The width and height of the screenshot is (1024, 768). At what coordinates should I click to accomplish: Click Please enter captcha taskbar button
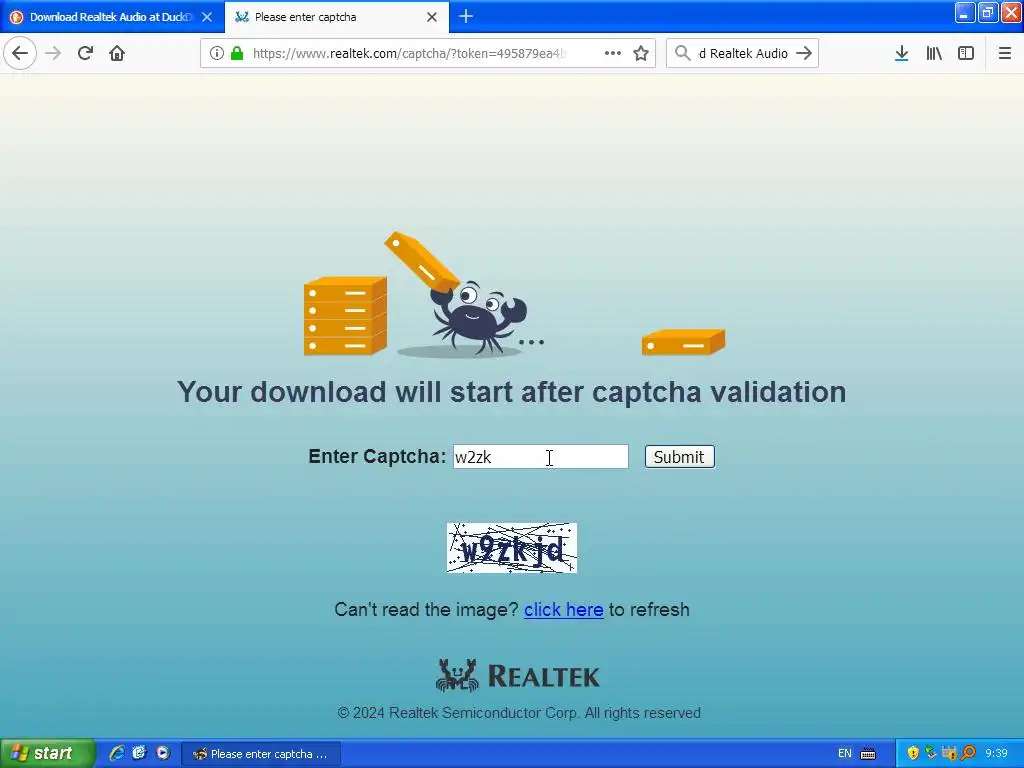(x=261, y=754)
